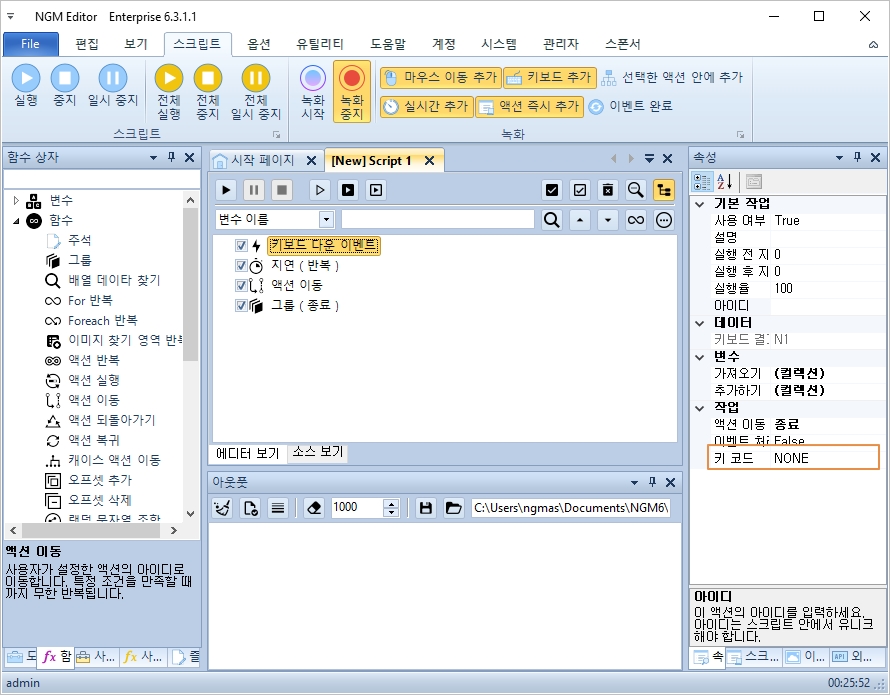Viewport: 890px width, 695px height.
Task: Toggle 키보드 추가 option
Action: tap(549, 77)
